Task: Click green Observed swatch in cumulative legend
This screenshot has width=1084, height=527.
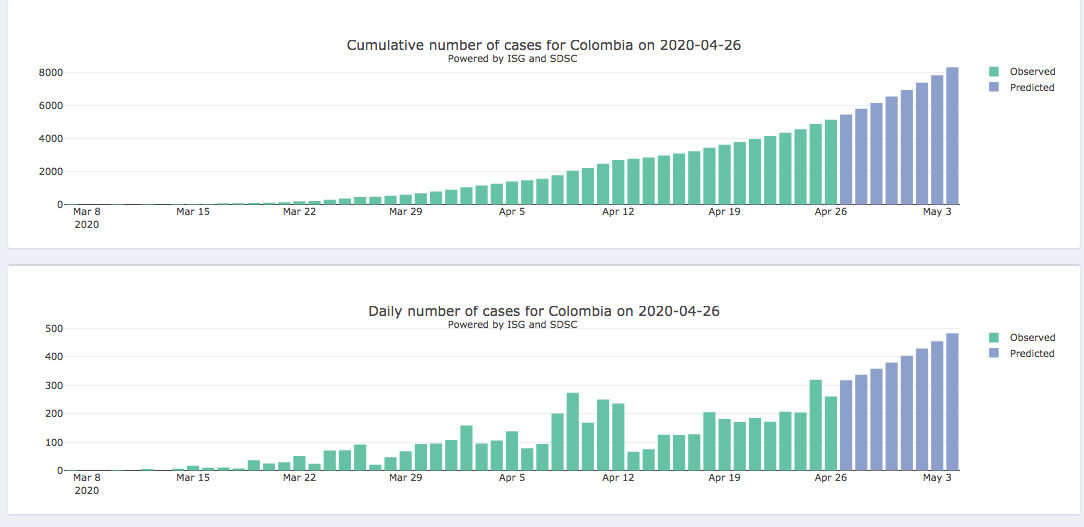Action: pos(994,72)
